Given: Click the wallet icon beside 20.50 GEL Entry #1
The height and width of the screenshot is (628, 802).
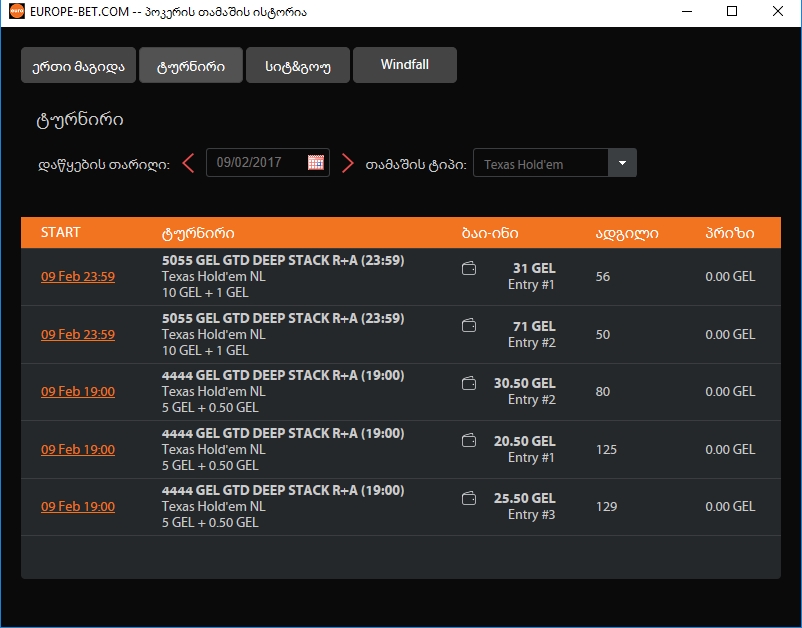Looking at the screenshot, I should pos(468,440).
